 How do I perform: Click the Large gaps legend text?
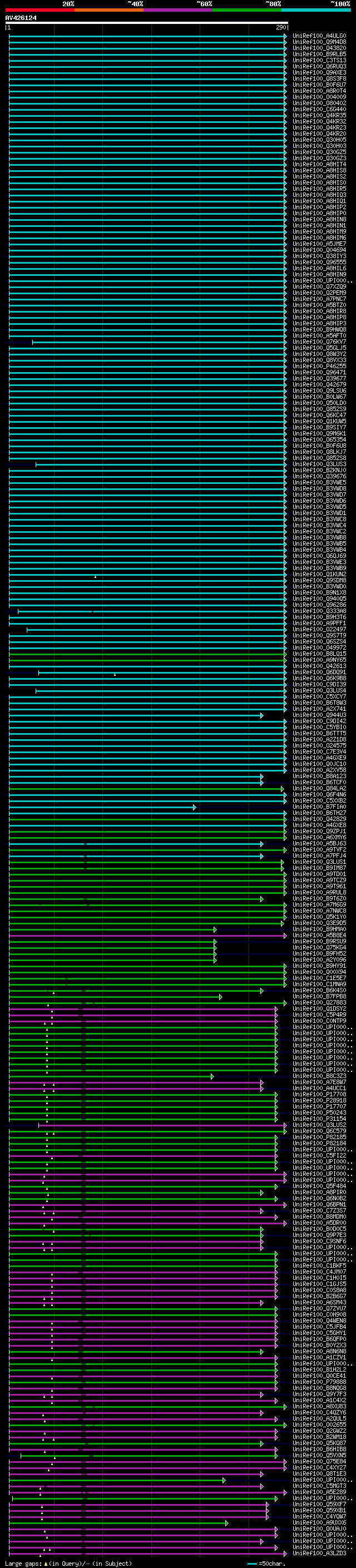click(68, 1564)
